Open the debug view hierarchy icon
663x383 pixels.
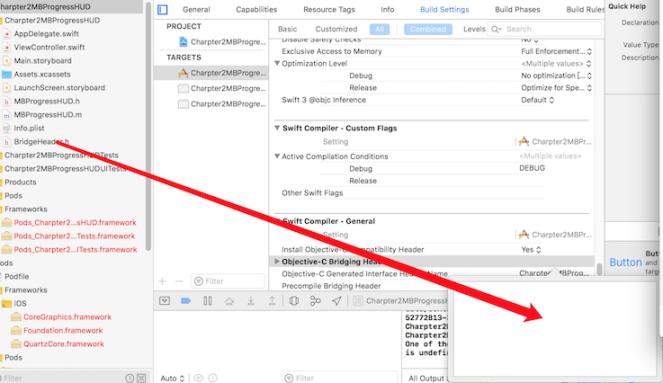(x=293, y=301)
